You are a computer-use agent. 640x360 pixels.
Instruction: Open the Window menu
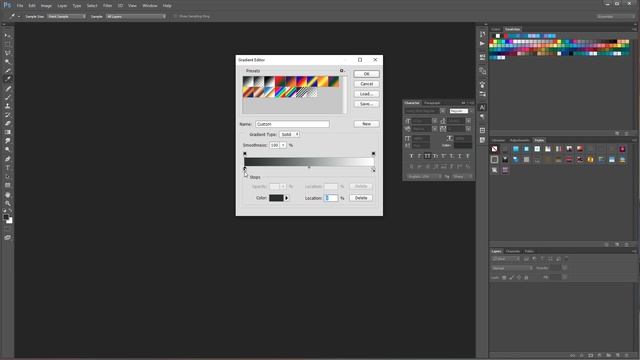point(150,6)
